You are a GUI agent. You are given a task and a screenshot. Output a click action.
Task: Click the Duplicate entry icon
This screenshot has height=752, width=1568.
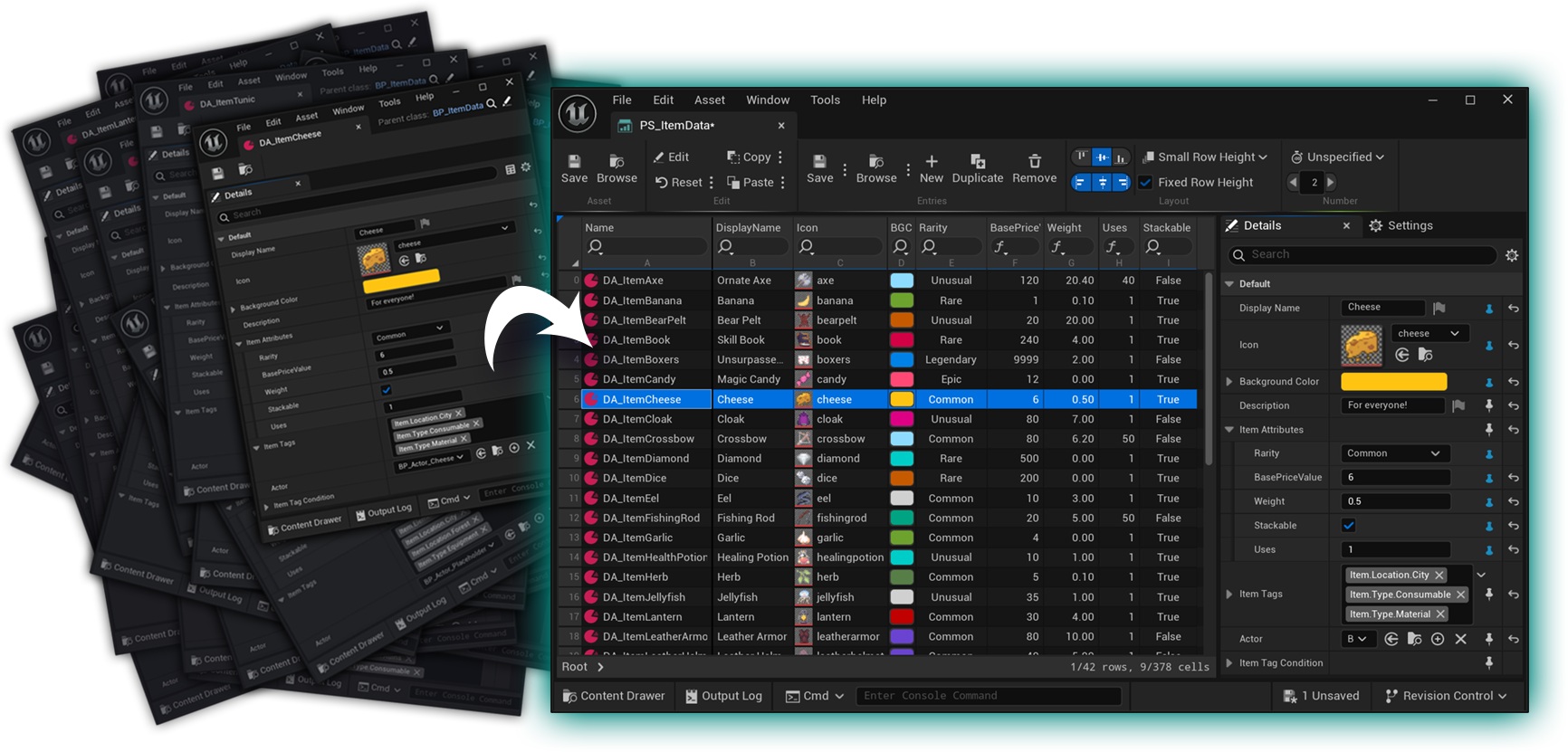tap(977, 162)
